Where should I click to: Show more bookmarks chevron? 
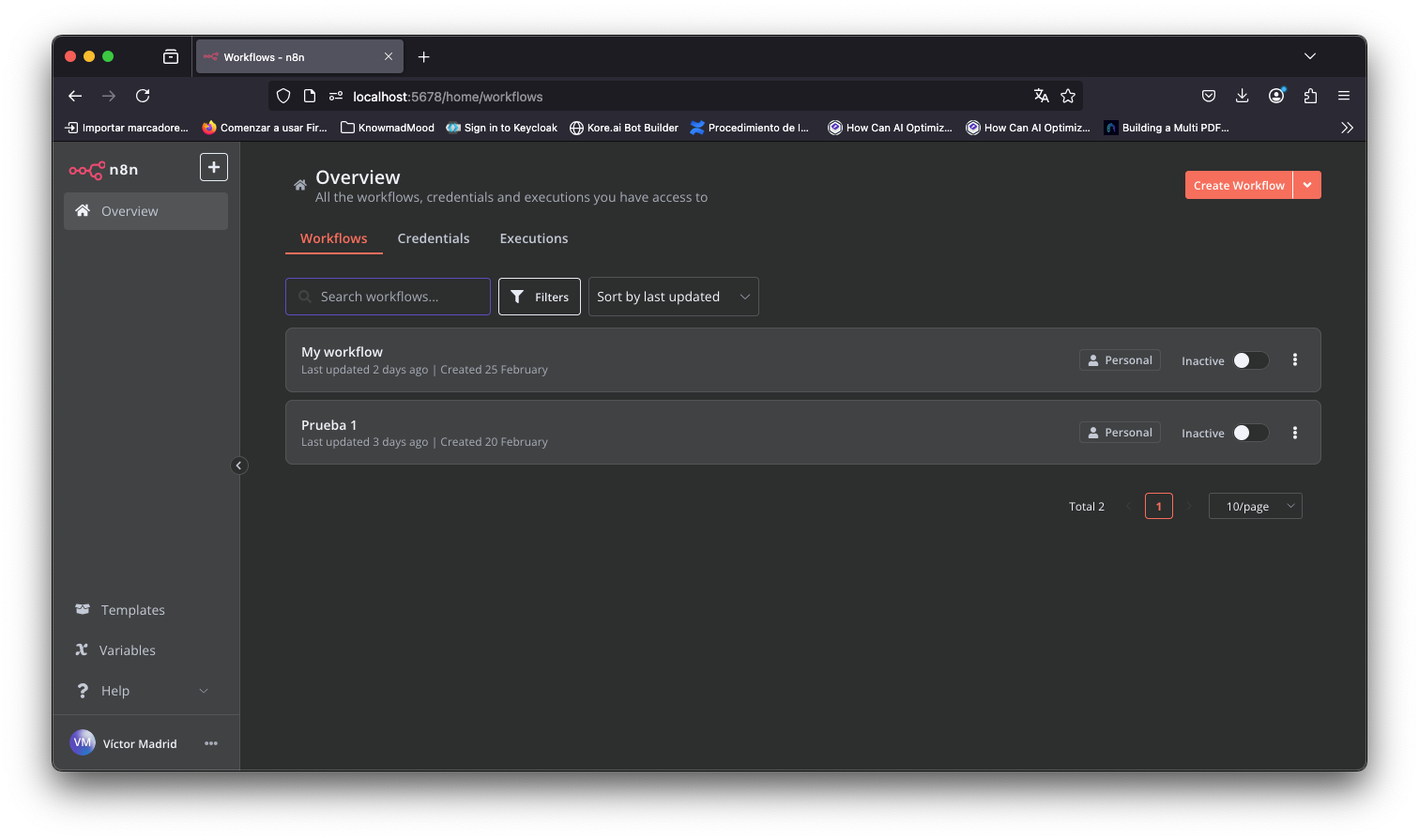pyautogui.click(x=1347, y=128)
